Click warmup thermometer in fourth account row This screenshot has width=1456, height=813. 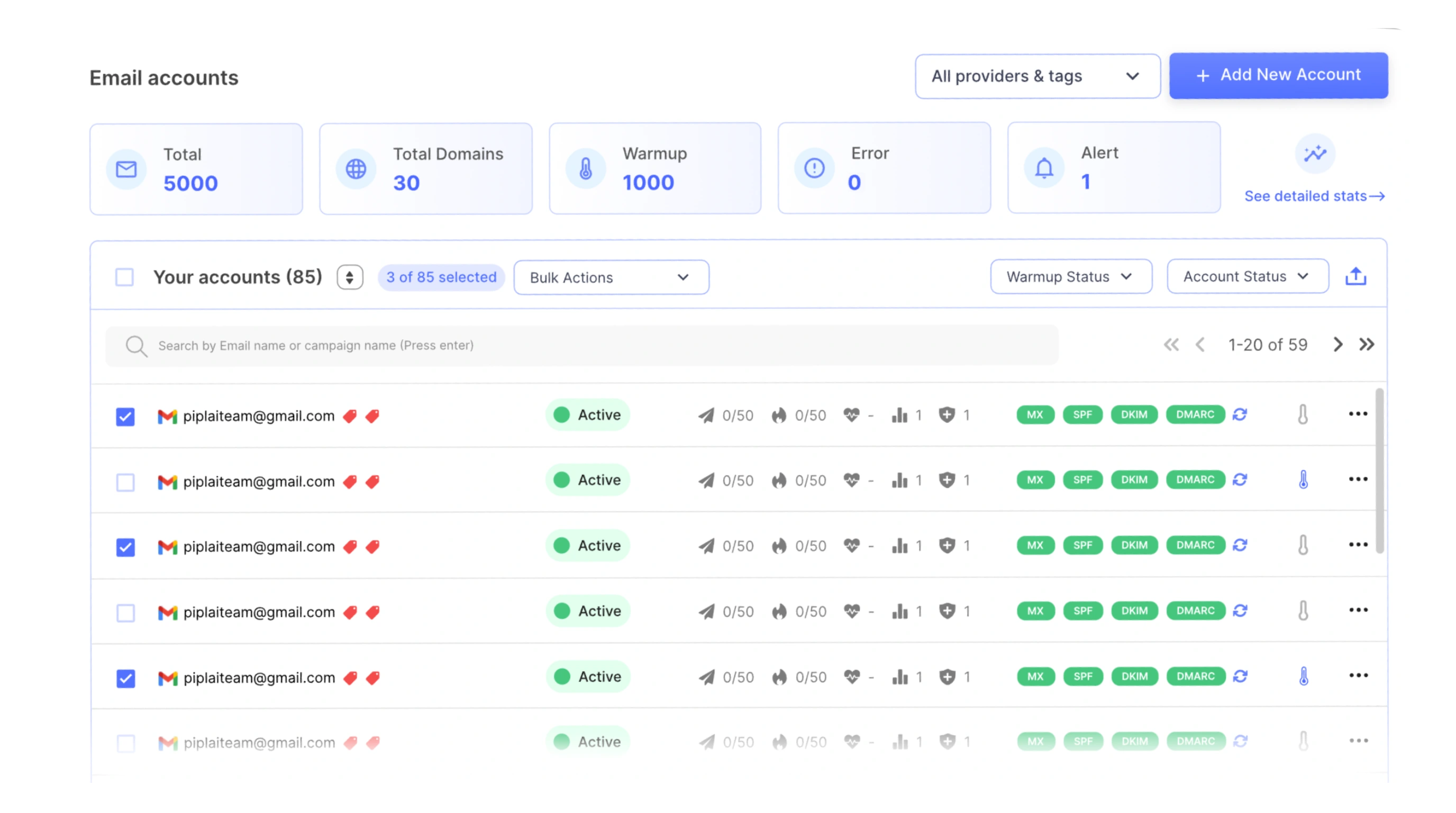click(1304, 611)
